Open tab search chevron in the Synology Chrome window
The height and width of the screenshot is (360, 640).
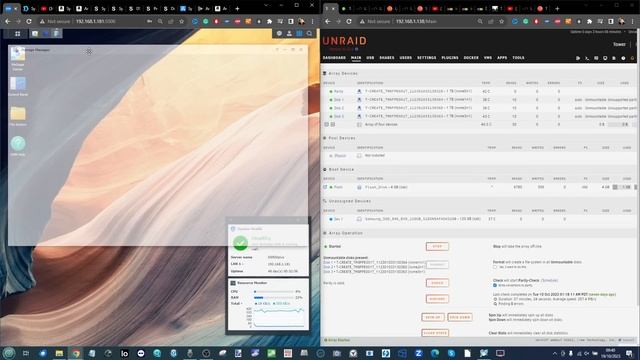pos(267,5)
